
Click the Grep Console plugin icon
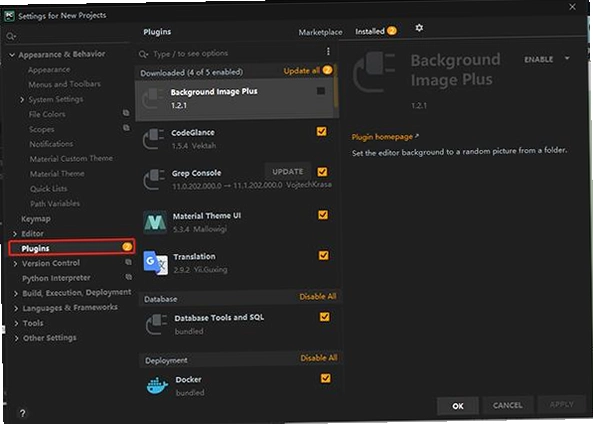(154, 179)
